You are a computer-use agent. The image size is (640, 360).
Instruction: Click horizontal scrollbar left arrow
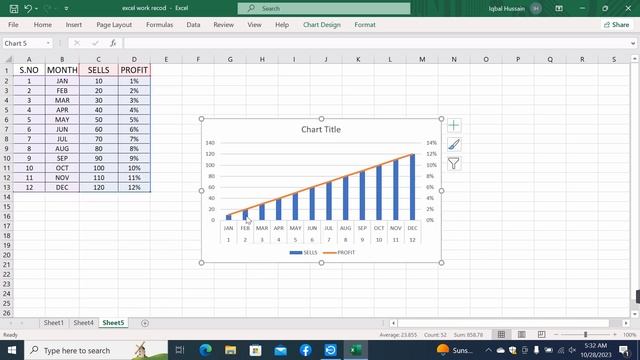(393, 323)
